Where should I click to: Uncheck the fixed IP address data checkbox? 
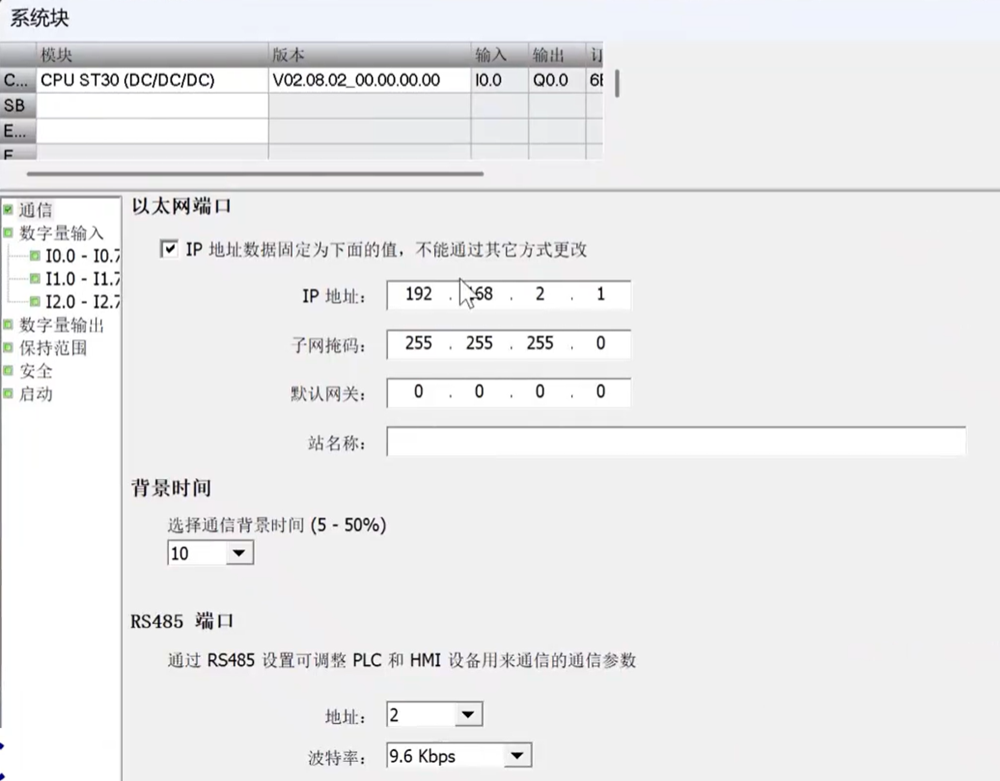[169, 249]
